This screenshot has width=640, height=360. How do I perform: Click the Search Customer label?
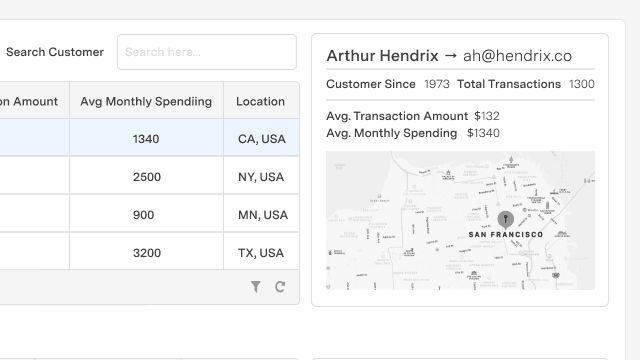pyautogui.click(x=55, y=52)
